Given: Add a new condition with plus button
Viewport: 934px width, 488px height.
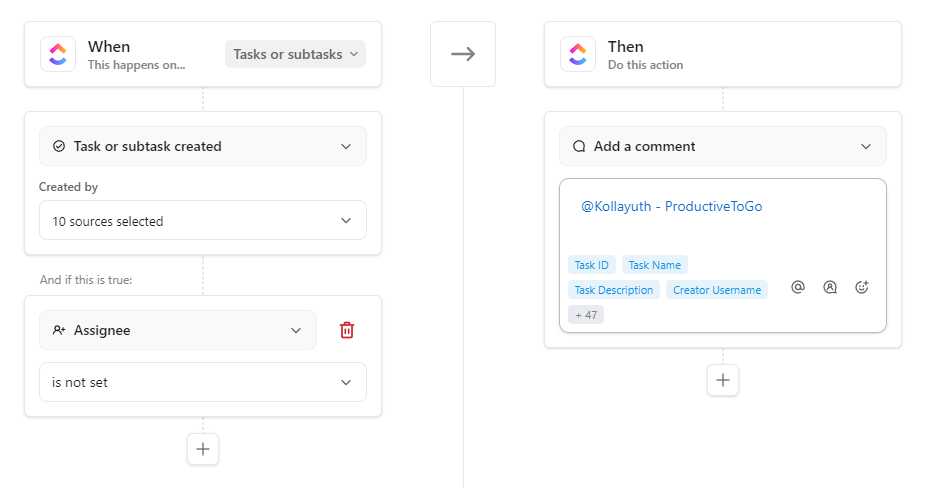Looking at the screenshot, I should click(203, 449).
